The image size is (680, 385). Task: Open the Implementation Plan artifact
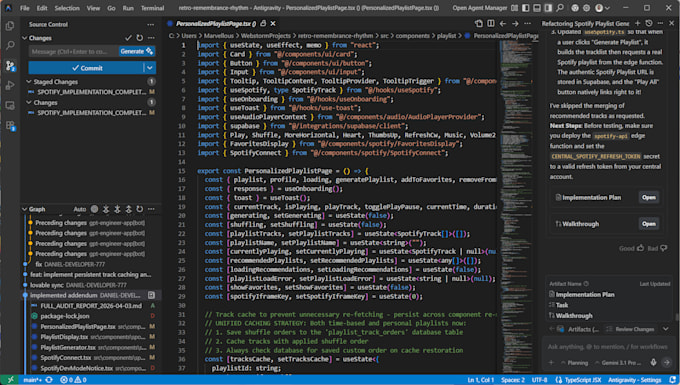pos(649,197)
